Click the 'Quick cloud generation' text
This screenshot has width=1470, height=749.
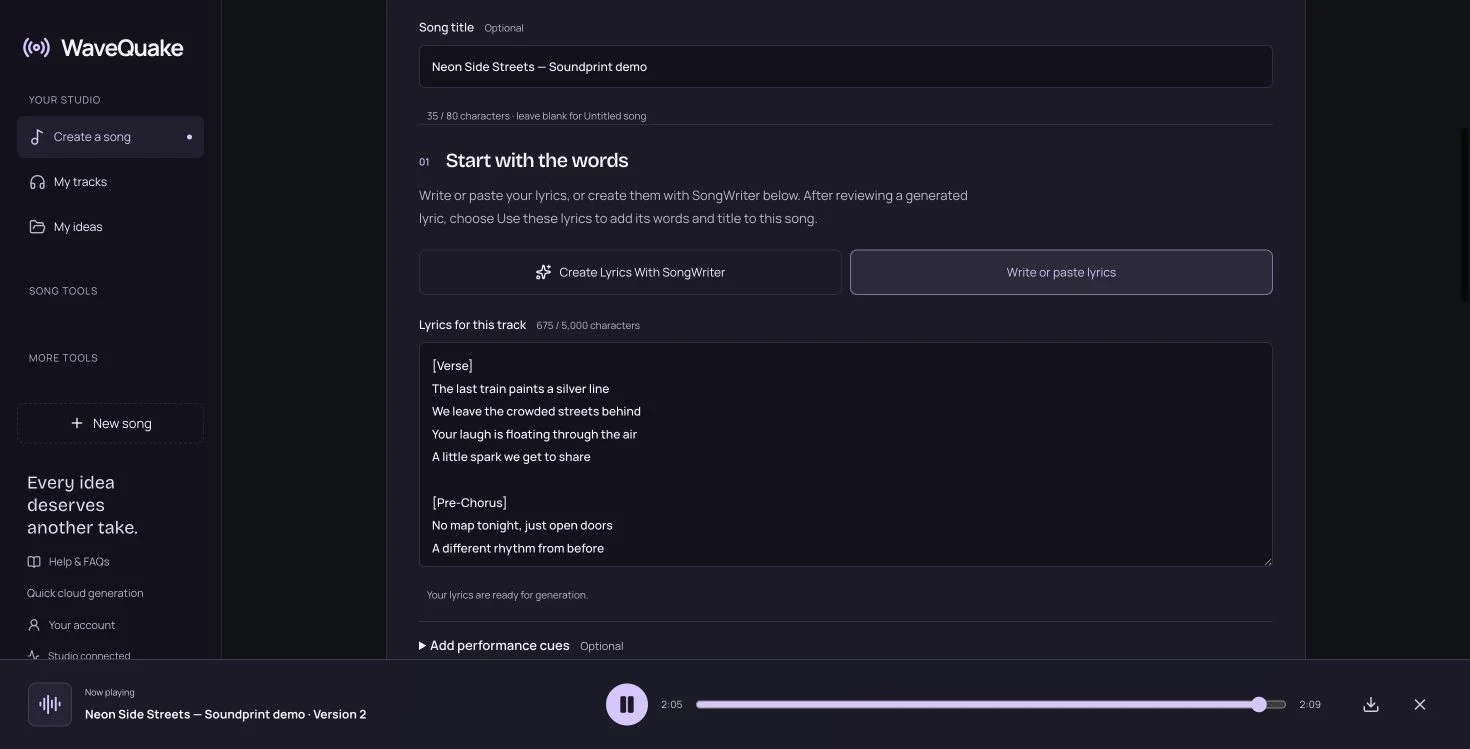(x=85, y=593)
